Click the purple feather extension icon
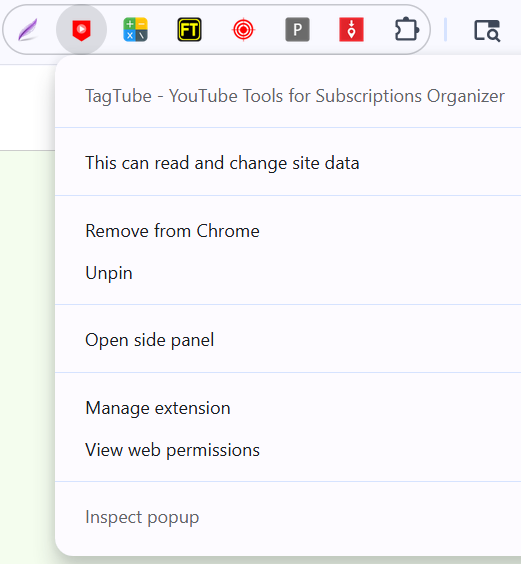 (x=28, y=29)
